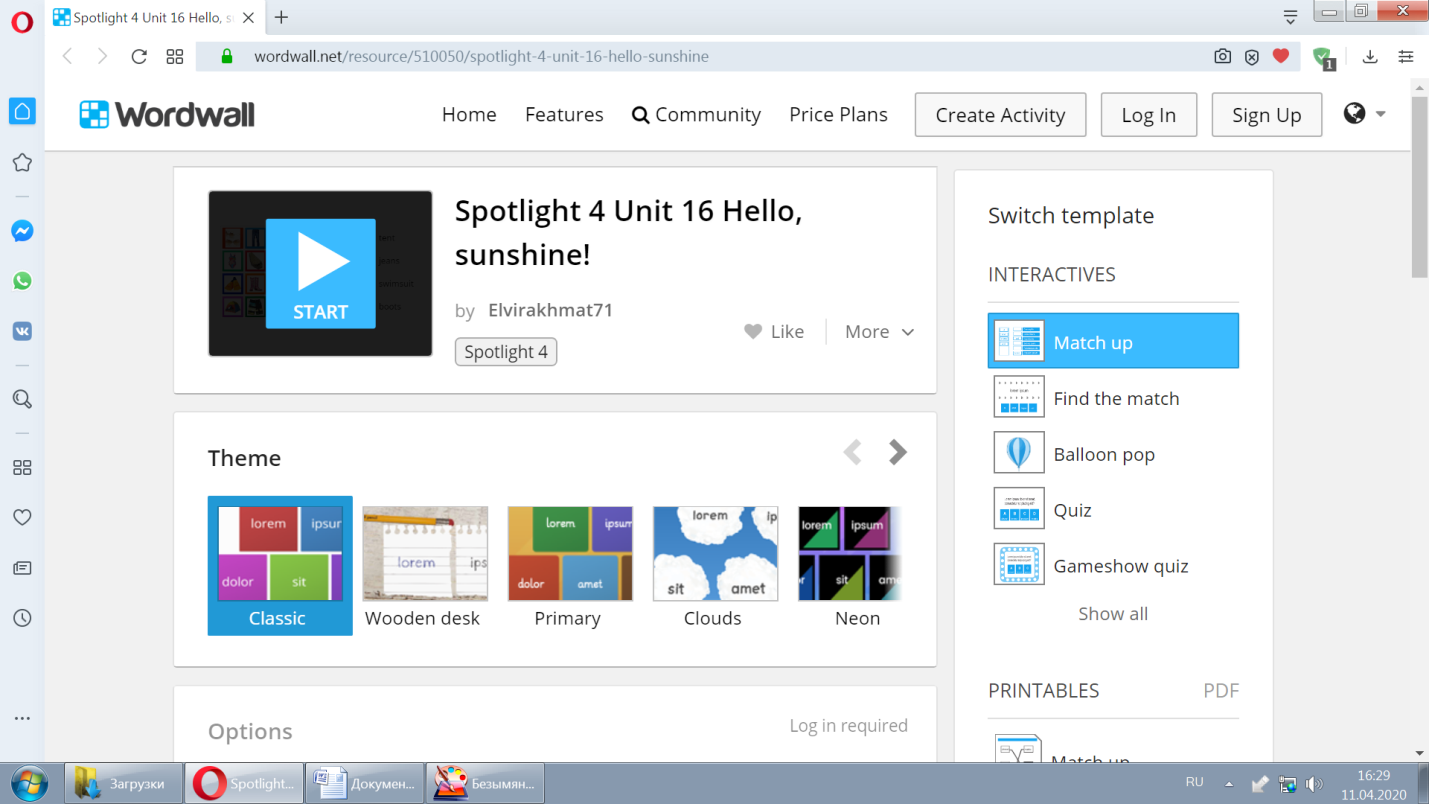The height and width of the screenshot is (804, 1429).
Task: Open tab list menu icon
Action: coord(1290,16)
